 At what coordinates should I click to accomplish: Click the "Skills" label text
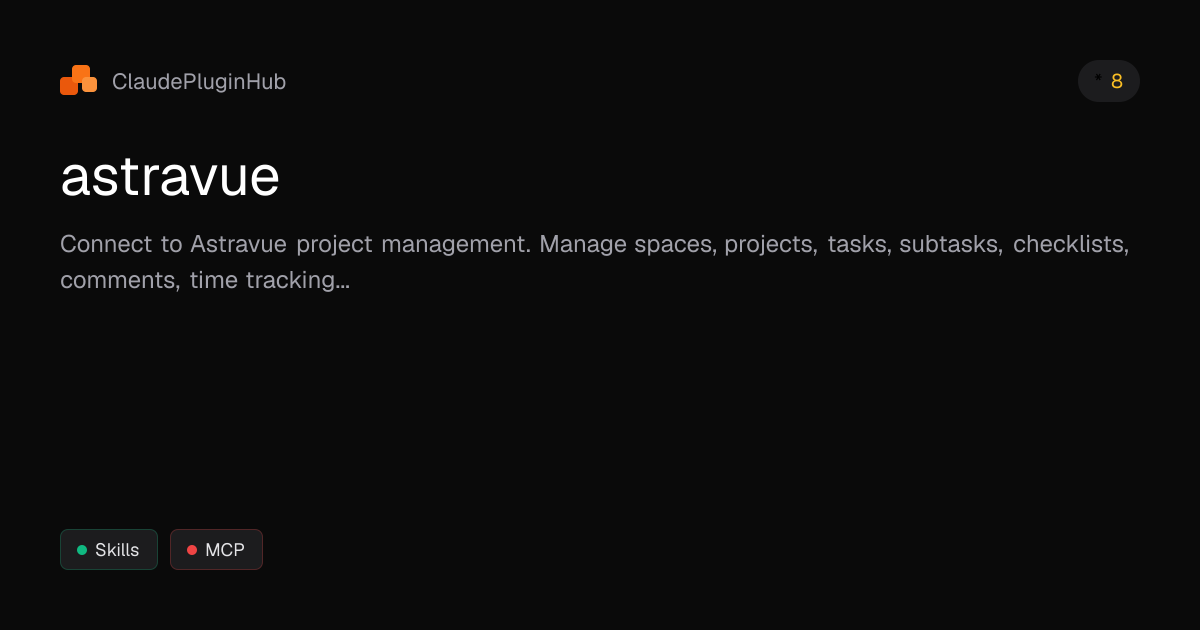pos(117,550)
